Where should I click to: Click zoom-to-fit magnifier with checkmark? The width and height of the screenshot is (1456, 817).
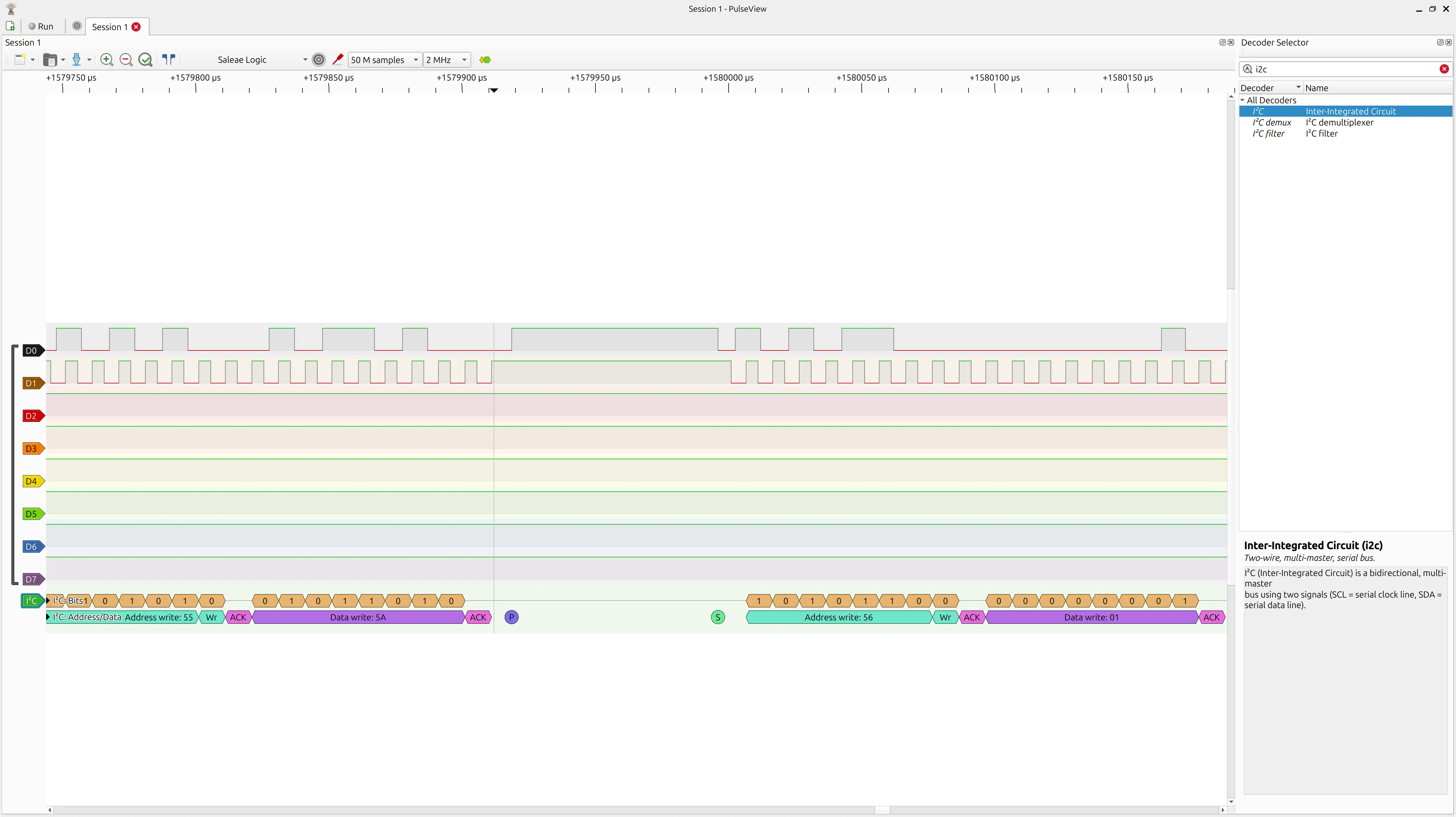145,60
